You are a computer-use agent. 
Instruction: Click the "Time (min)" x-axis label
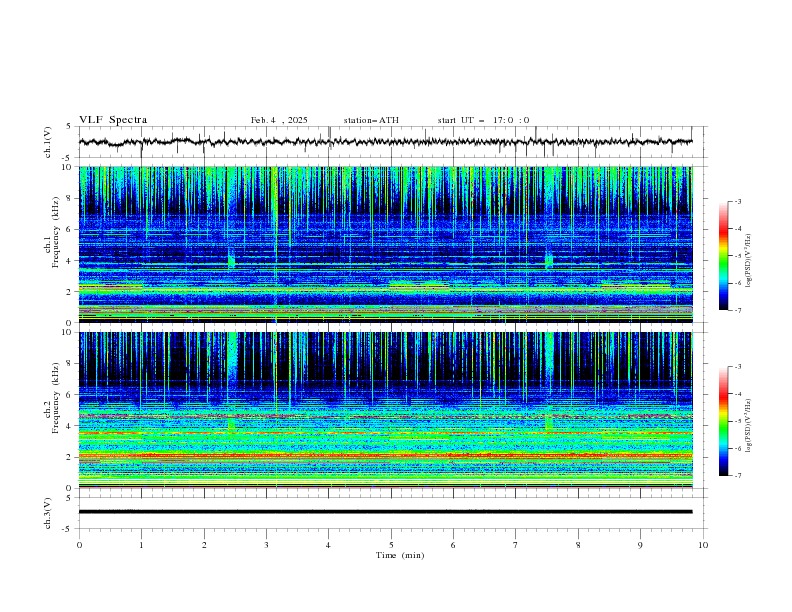[400, 555]
